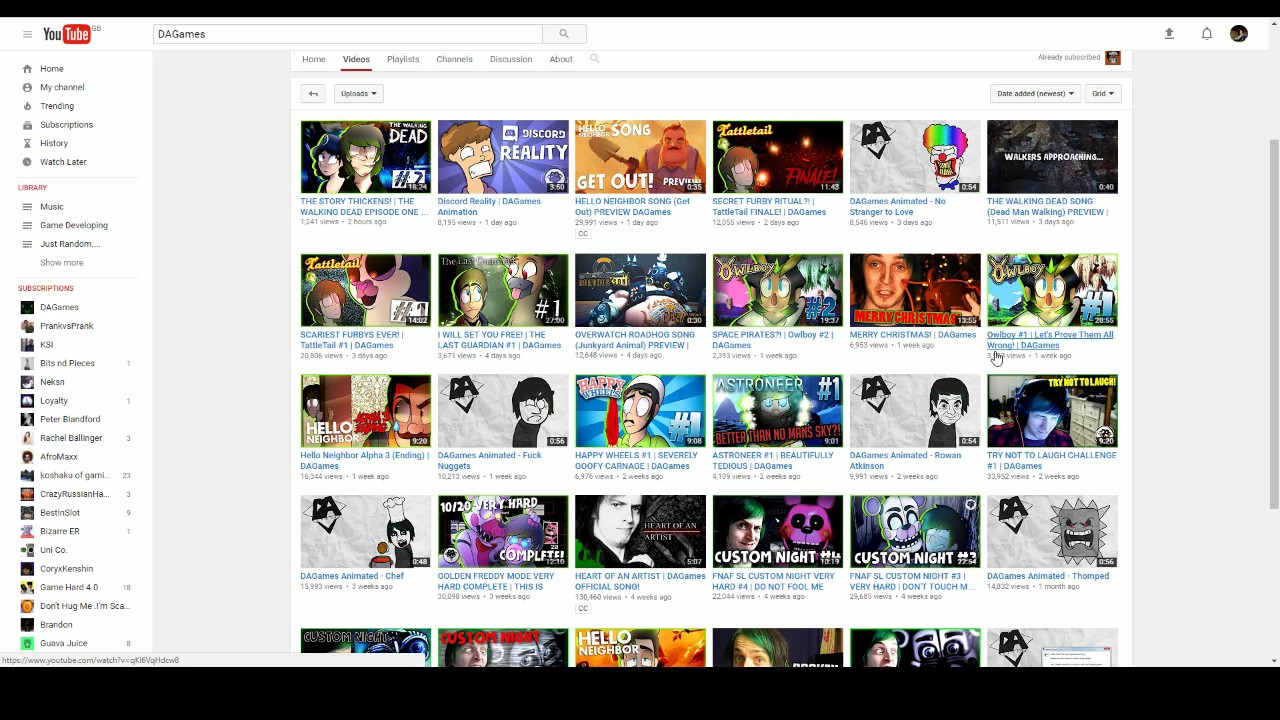
Task: Open MERRY CHRISTMAS DAGames video link
Action: coord(913,335)
